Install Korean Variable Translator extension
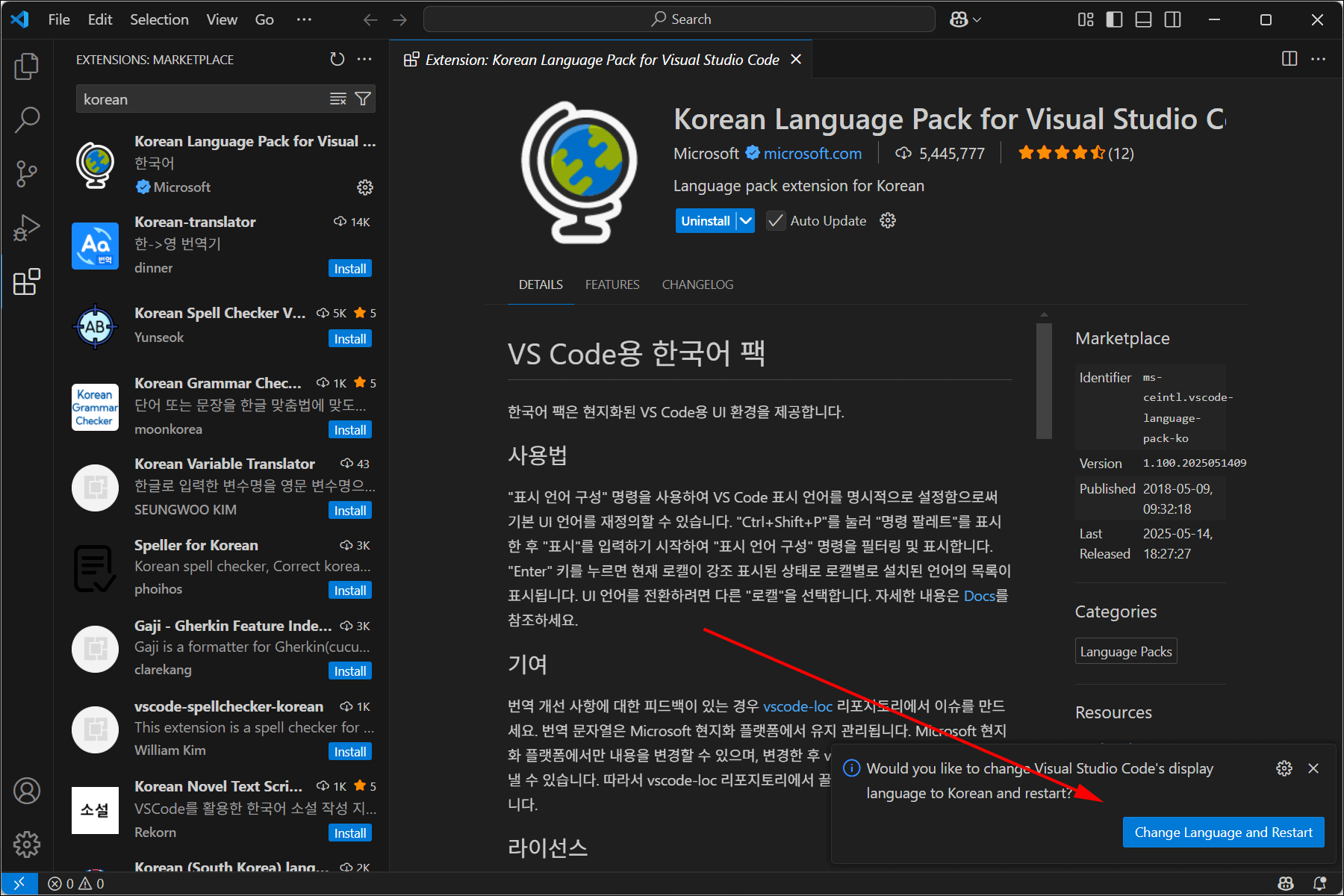Screen dimensions: 1344x896 pos(350,511)
